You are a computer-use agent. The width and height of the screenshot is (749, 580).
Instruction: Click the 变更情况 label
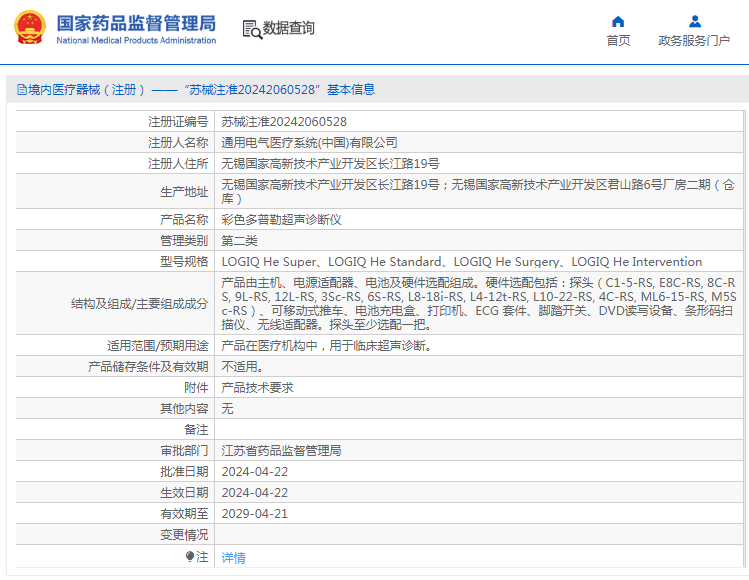coord(184,535)
